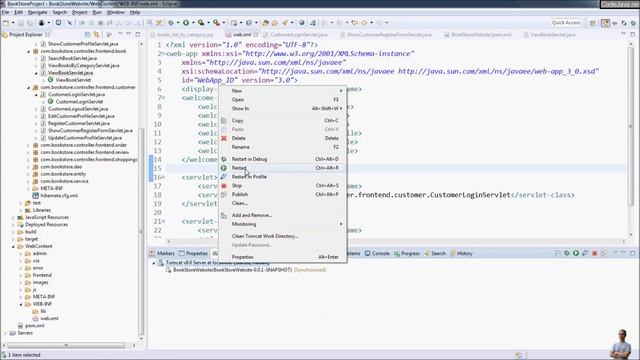The width and height of the screenshot is (640, 360).
Task: Click the Project Explorer horizontal scrollbar
Action: pyautogui.click(x=67, y=345)
